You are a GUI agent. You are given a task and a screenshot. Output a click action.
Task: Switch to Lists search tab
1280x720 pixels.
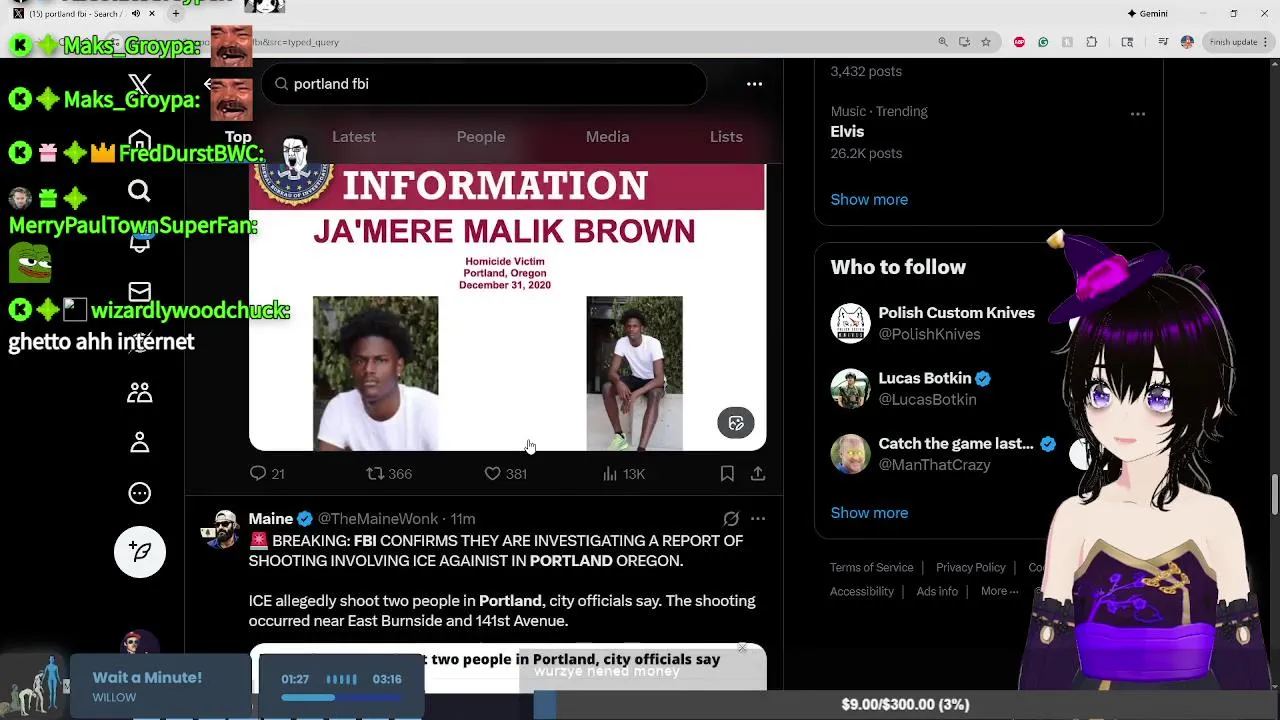pyautogui.click(x=726, y=137)
